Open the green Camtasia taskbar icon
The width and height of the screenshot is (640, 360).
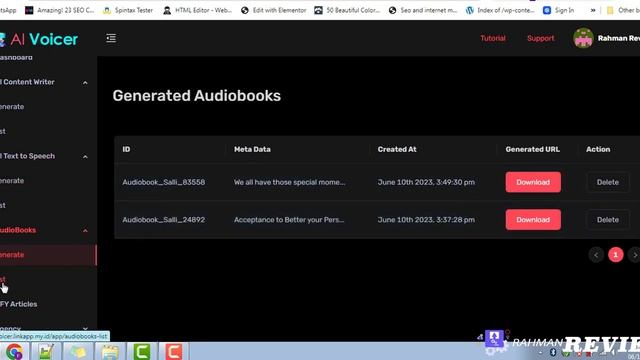pyautogui.click(x=142, y=351)
